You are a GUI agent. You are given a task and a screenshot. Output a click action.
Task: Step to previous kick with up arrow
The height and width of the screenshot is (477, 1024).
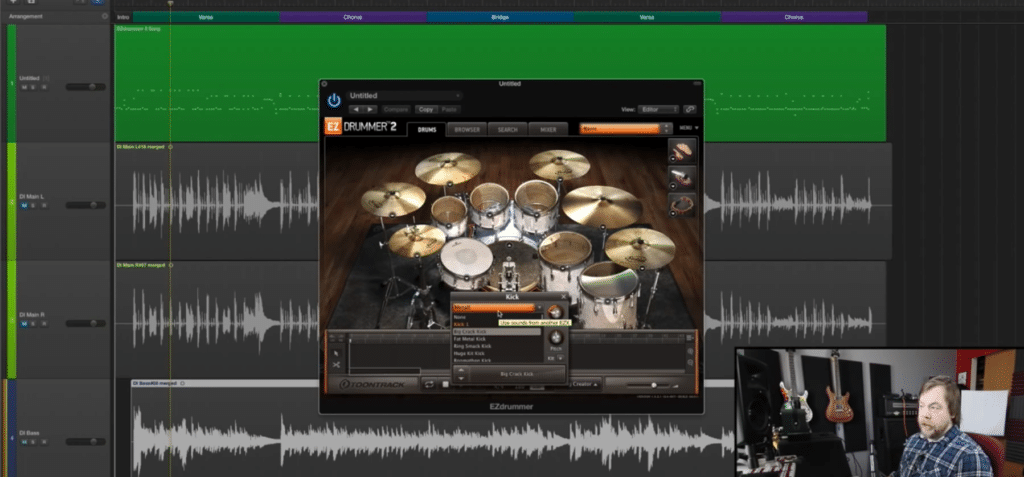click(460, 370)
